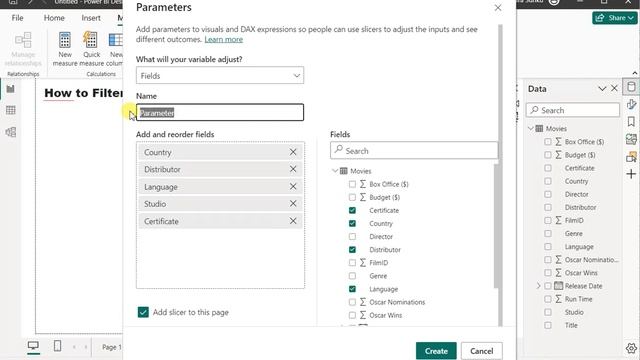The height and width of the screenshot is (360, 640).
Task: Check Oscar Wins in dialog fields
Action: point(352,315)
